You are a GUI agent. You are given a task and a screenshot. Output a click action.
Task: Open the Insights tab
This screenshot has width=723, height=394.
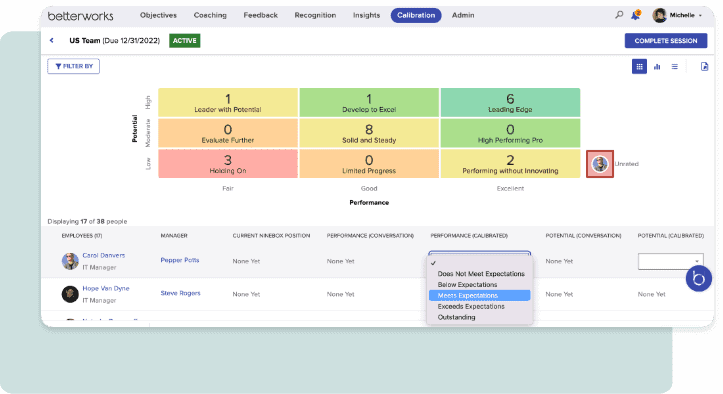click(x=366, y=15)
